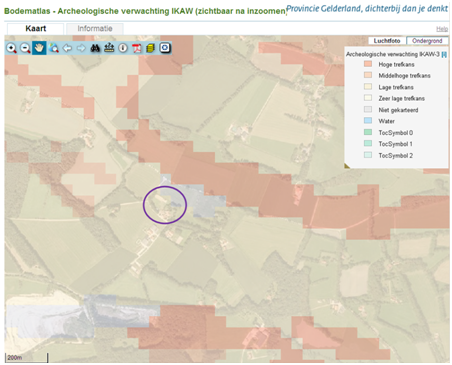Click legend title 'Archeologische verwachting IKAW-3'

pos(393,54)
